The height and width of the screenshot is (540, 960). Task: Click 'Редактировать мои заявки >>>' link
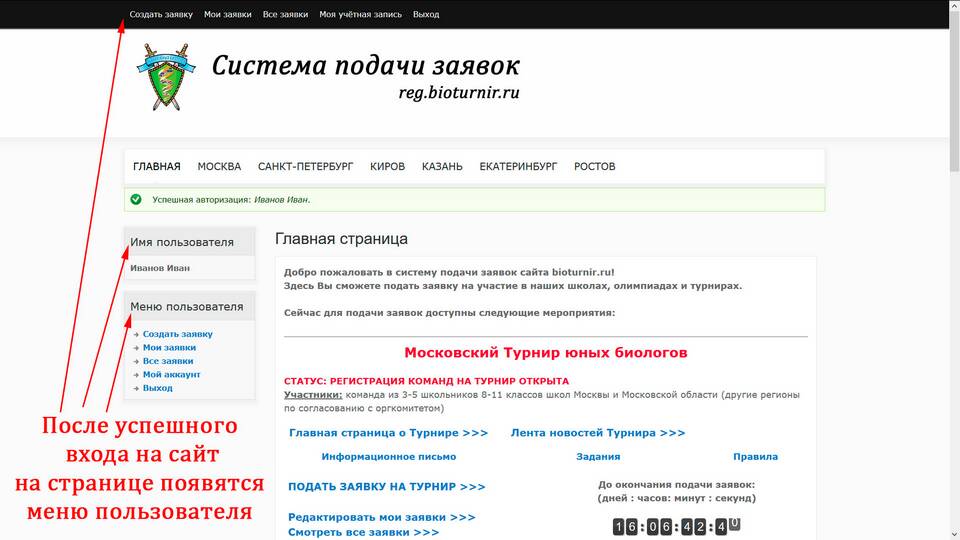pos(382,517)
